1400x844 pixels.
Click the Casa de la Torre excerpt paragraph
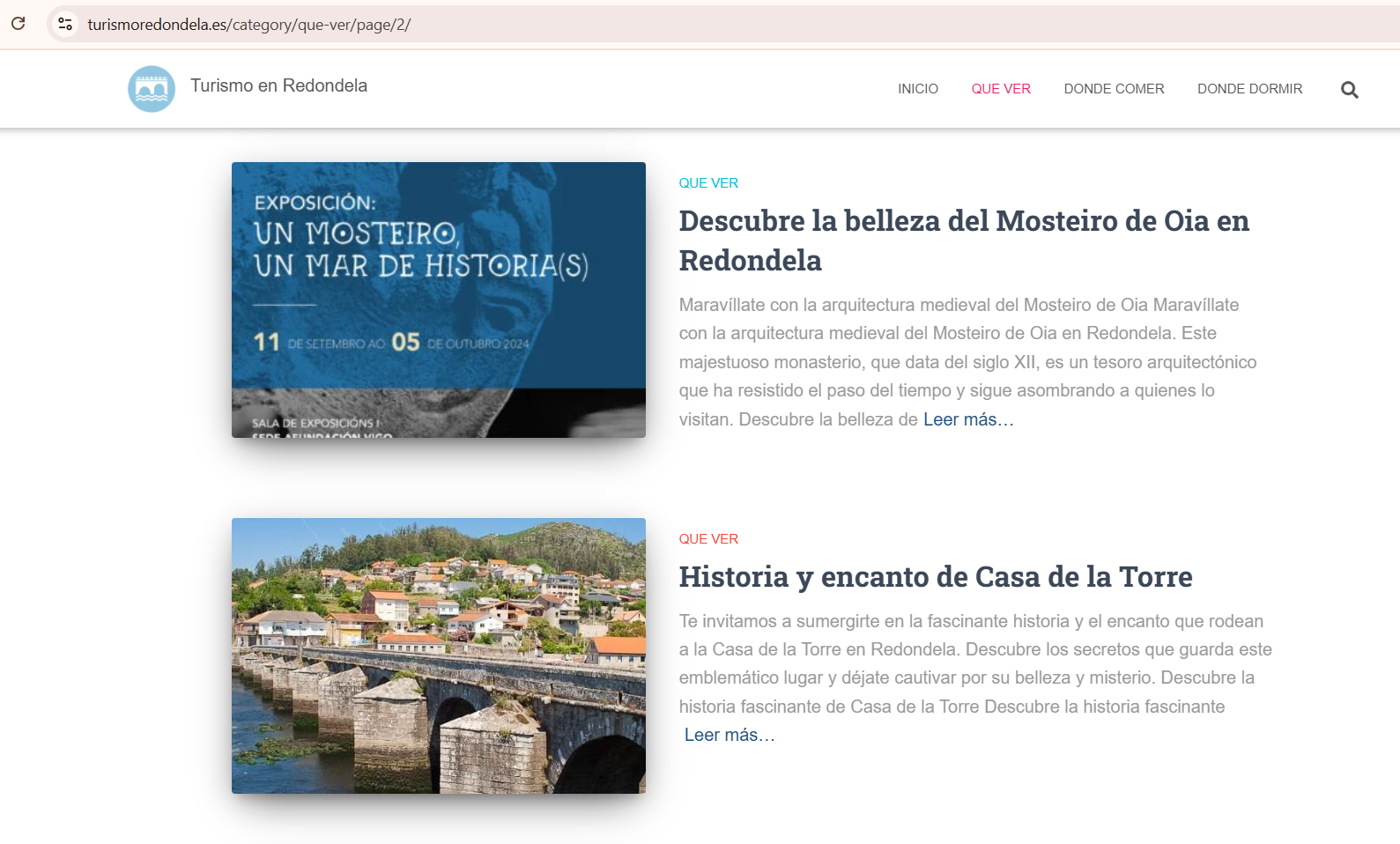[x=974, y=663]
